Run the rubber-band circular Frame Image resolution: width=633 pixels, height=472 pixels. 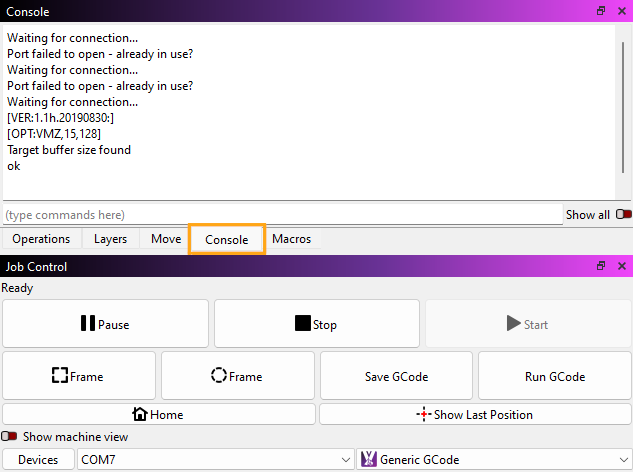pyautogui.click(x=237, y=376)
